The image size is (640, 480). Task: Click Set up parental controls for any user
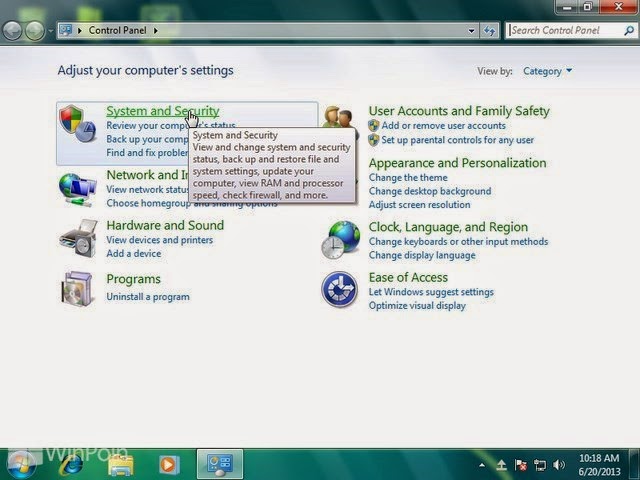[x=458, y=140]
